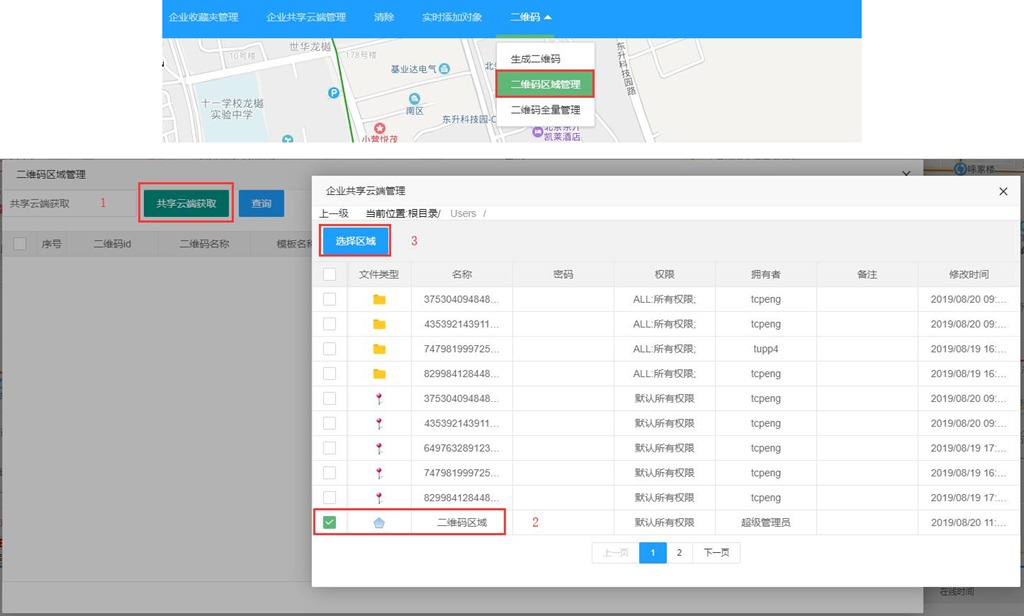This screenshot has height=616, width=1024.
Task: Click the 南区 map marker icon
Action: coord(412,98)
